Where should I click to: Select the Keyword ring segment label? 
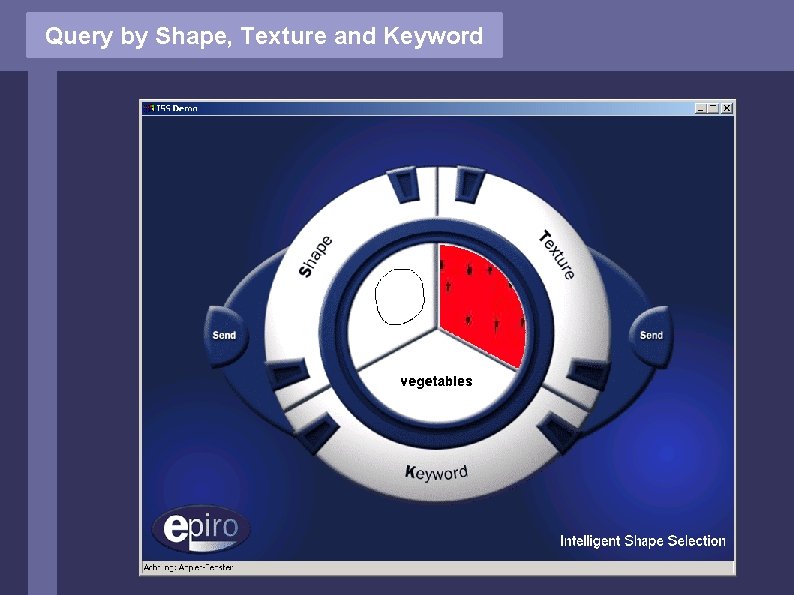click(436, 473)
